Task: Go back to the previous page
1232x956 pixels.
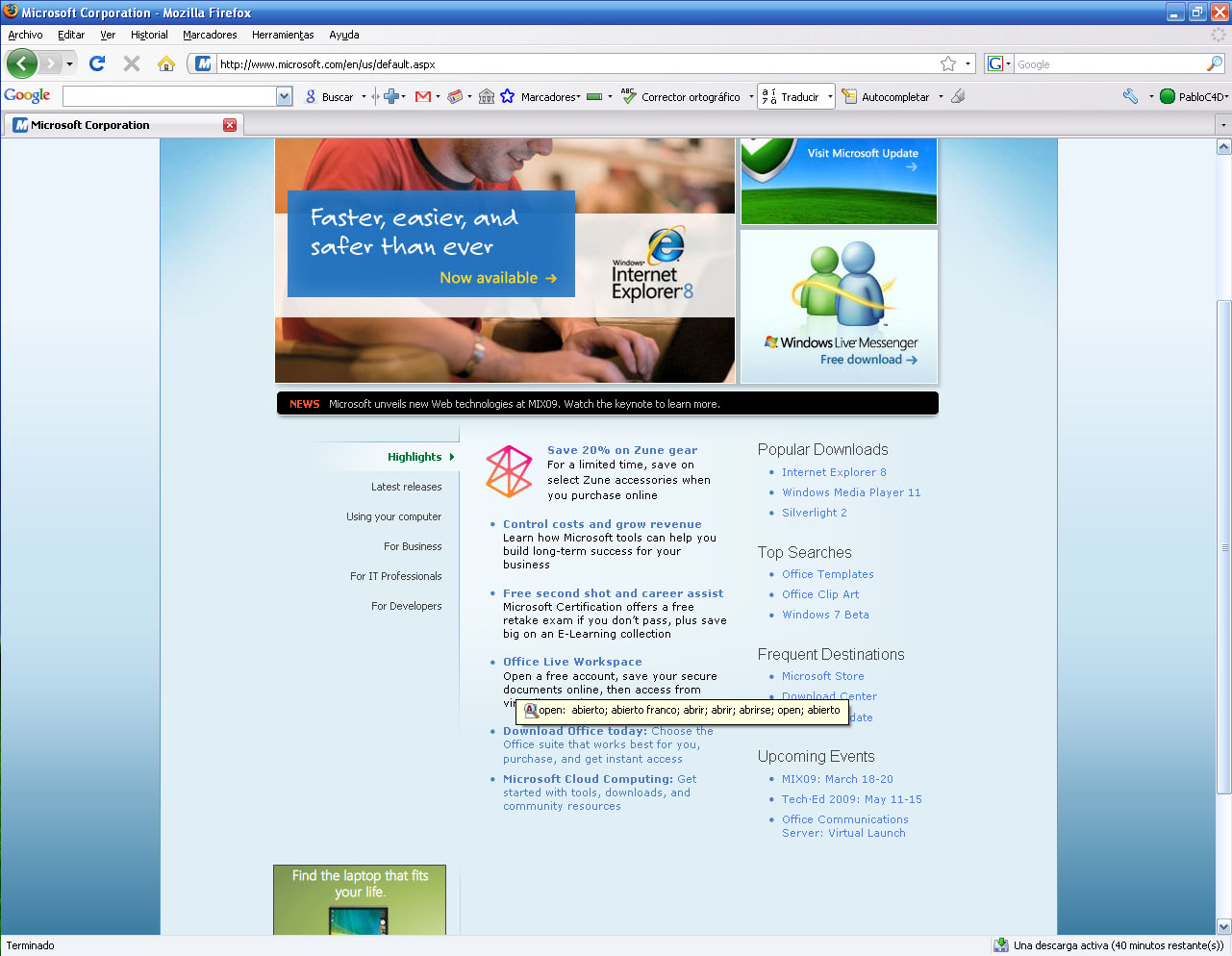Action: click(x=22, y=63)
